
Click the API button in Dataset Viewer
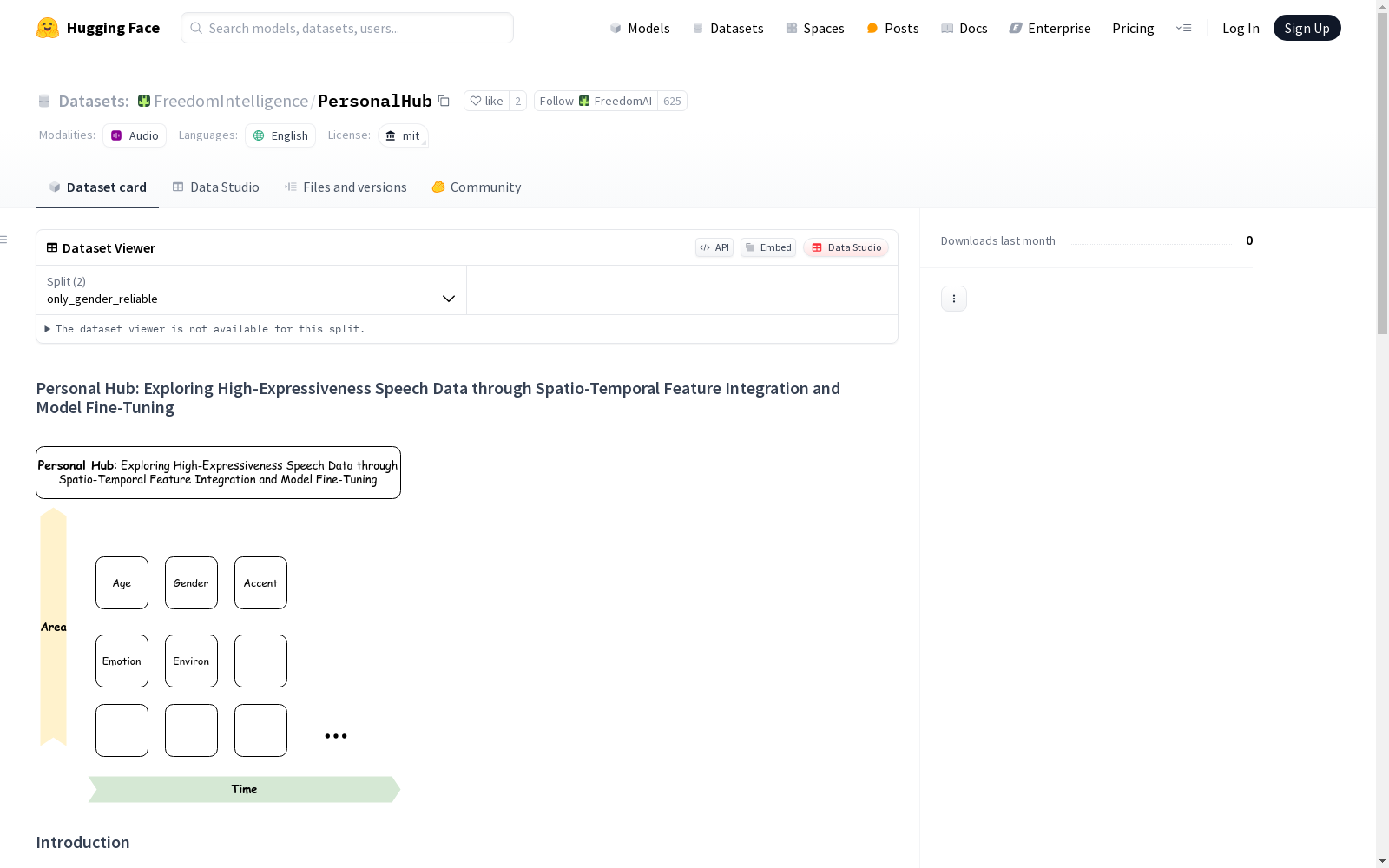(x=714, y=247)
